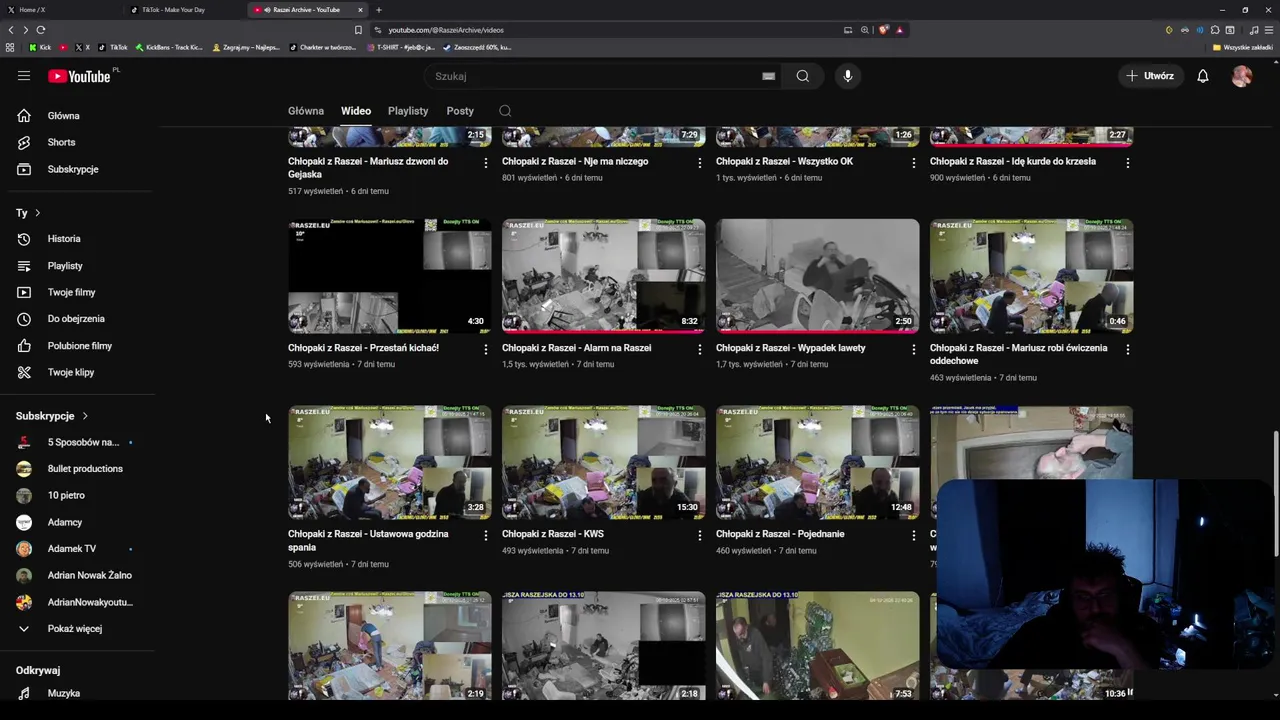This screenshot has width=1280, height=720.
Task: Switch to TikTok - Make Your Day tab
Action: 185,10
